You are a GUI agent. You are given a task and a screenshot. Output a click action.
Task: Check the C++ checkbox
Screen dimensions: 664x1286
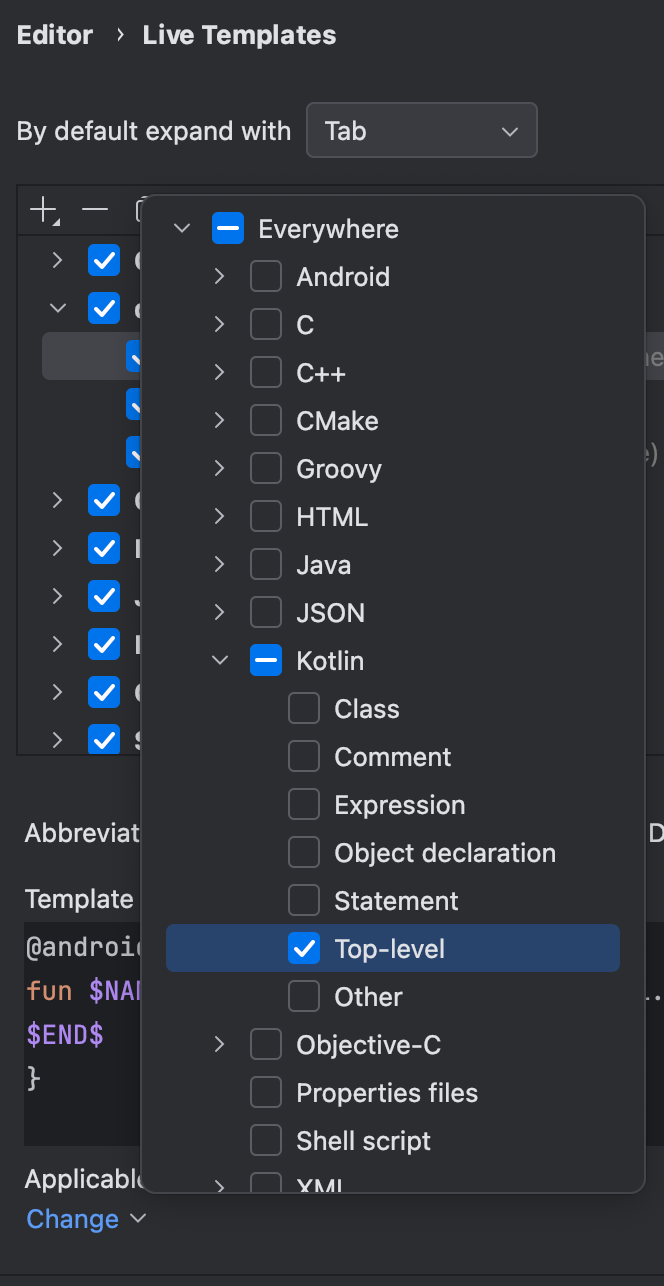pyautogui.click(x=266, y=373)
